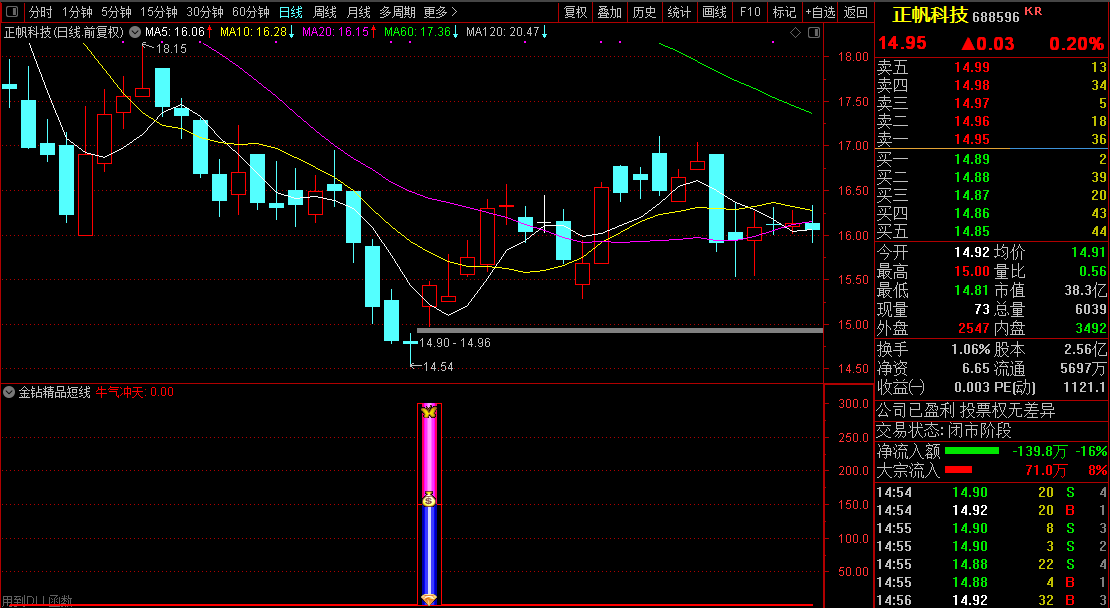Switch to the 30分钟 period tab
This screenshot has height=608, width=1110.
[205, 12]
